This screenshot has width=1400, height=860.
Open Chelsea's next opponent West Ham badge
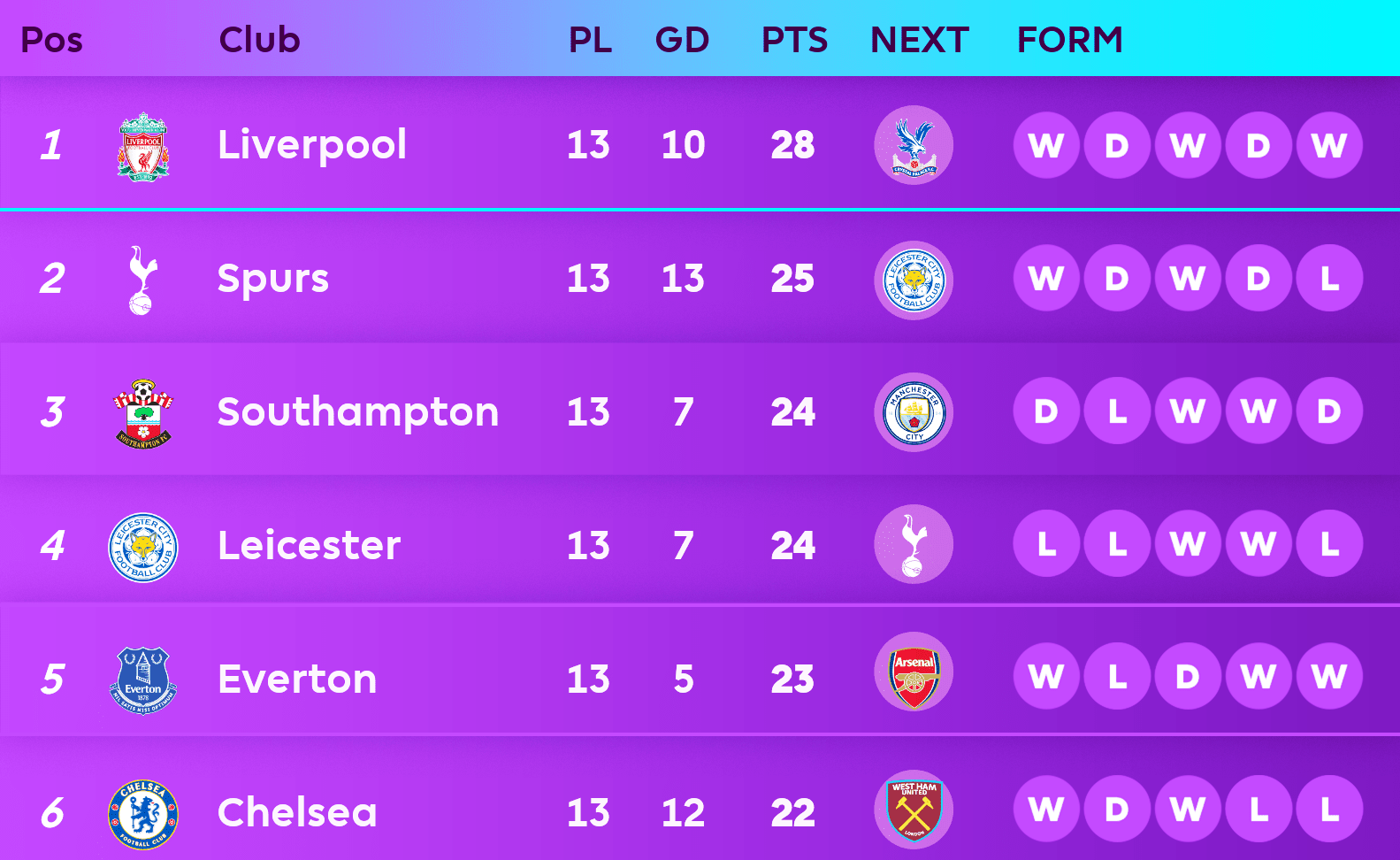[x=914, y=810]
